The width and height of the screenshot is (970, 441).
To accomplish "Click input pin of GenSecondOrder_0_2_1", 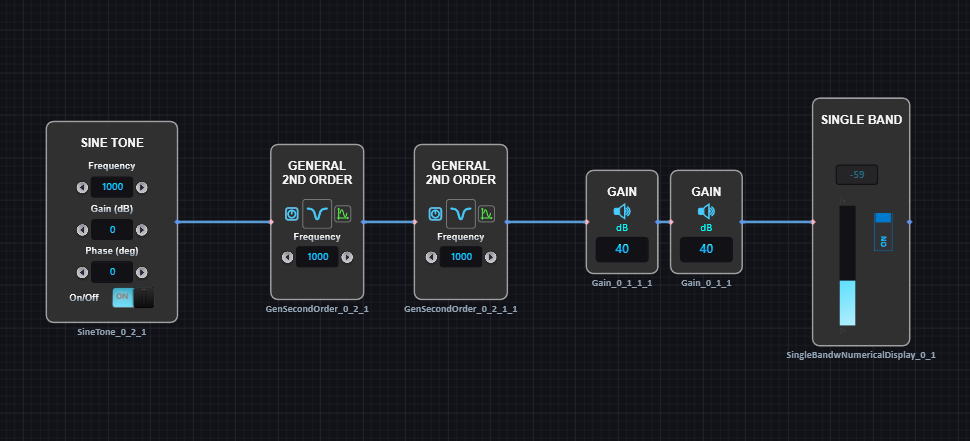I will click(x=272, y=222).
